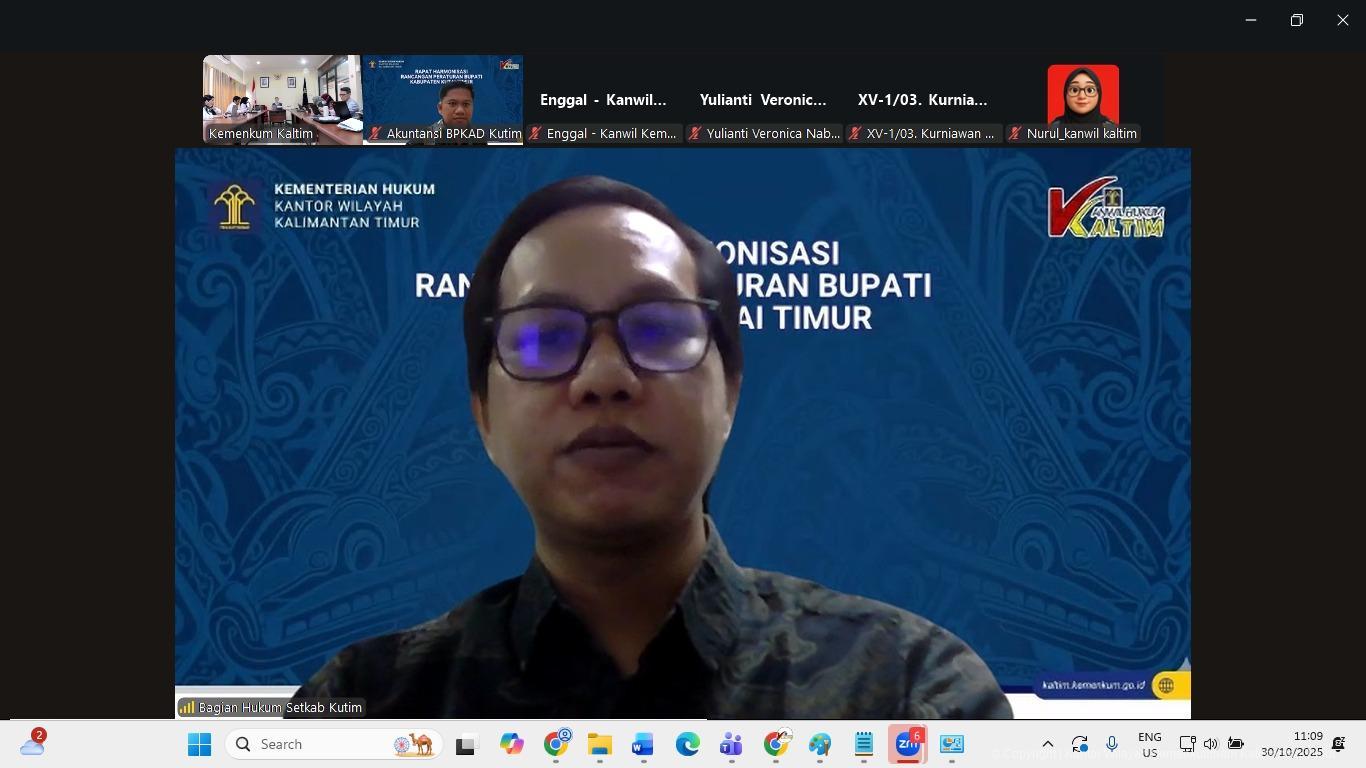Open Microsoft Teams from the taskbar
This screenshot has width=1366, height=768.
(731, 745)
